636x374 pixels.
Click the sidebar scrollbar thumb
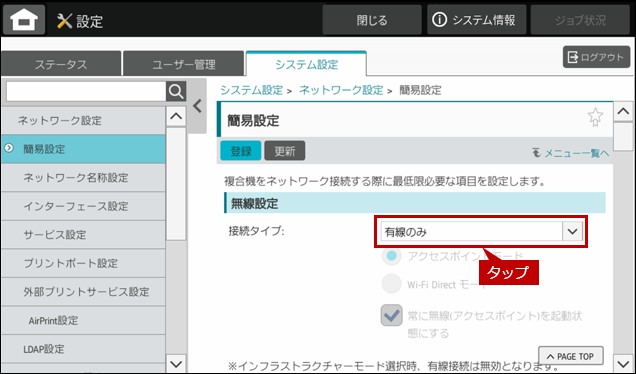176,184
